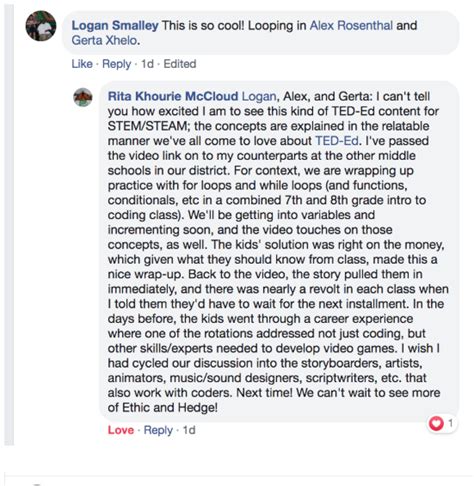The height and width of the screenshot is (486, 474).
Task: Reply to Logan Smalley's comment
Action: (x=117, y=64)
